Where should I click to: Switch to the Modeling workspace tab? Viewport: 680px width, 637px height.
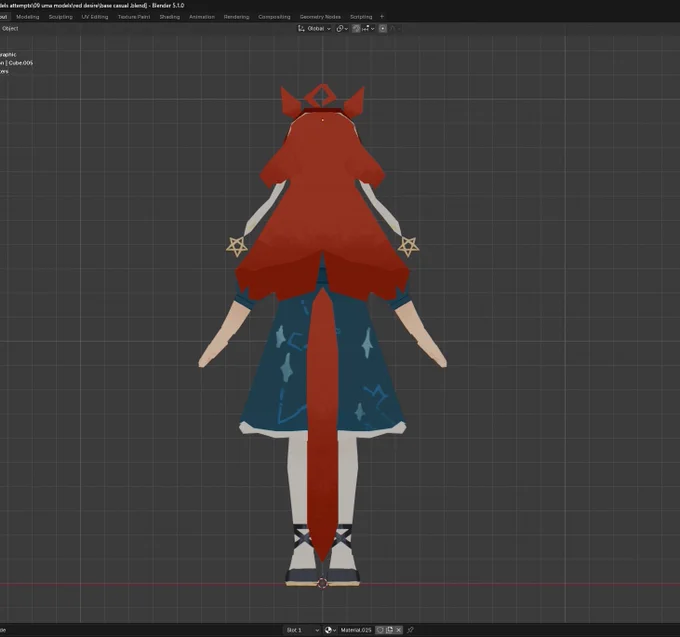click(x=28, y=17)
